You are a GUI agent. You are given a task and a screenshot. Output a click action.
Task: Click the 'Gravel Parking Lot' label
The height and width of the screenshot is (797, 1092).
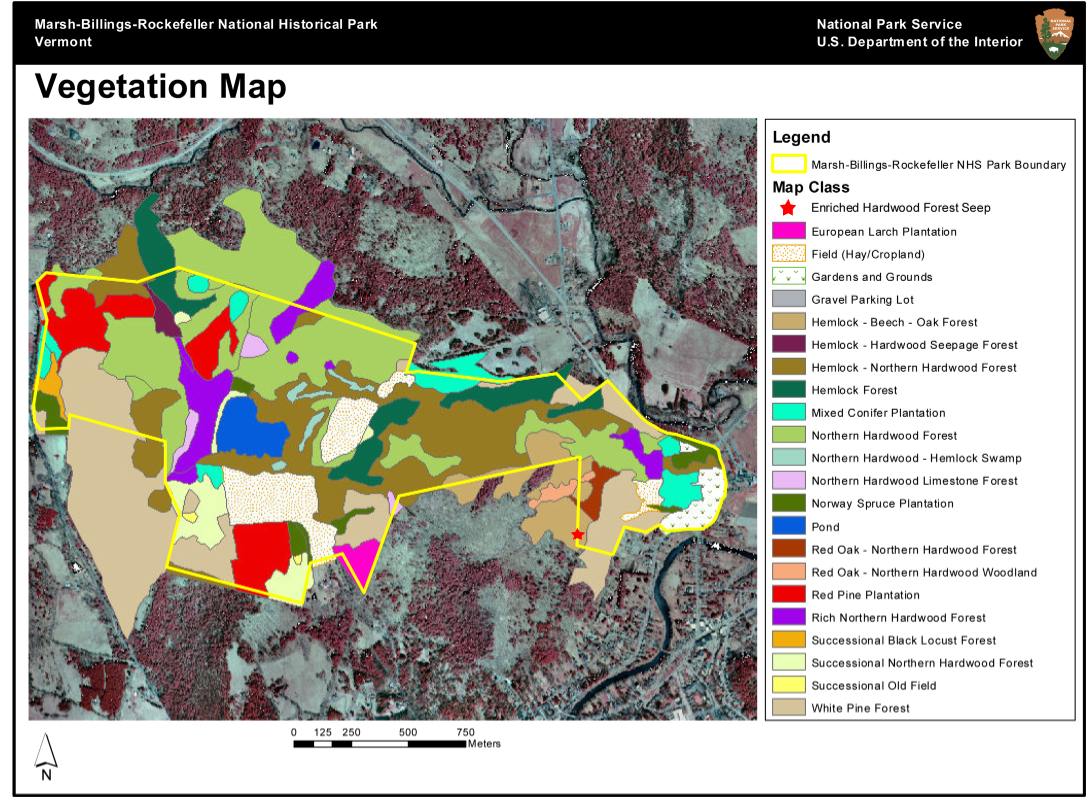(862, 300)
